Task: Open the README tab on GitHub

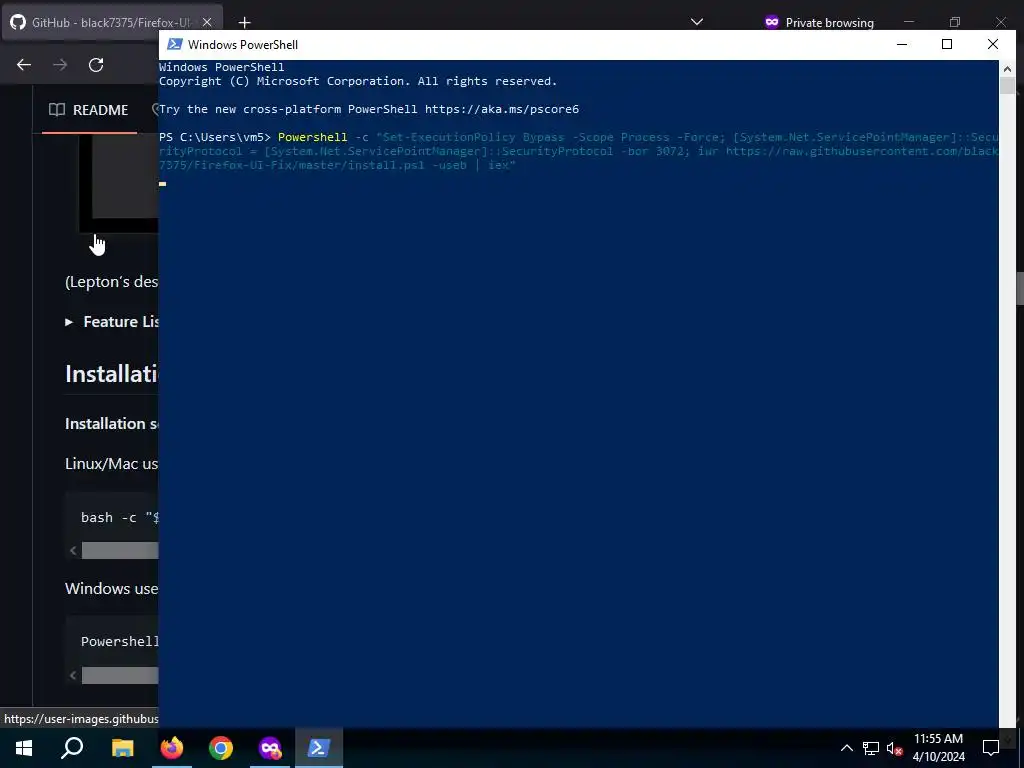Action: [89, 110]
